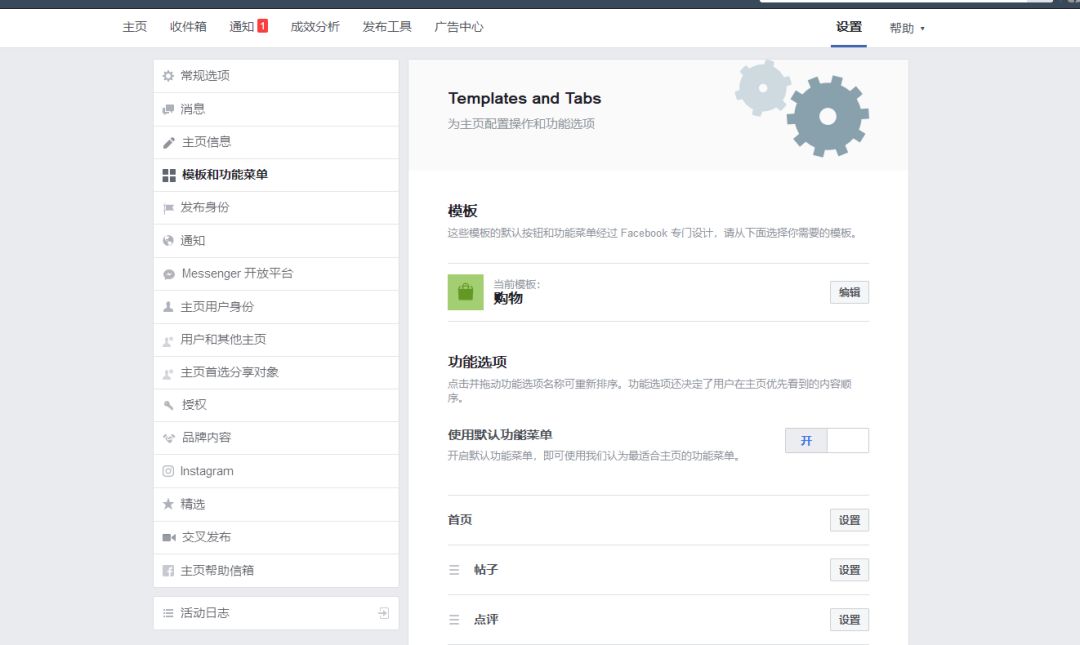
Task: Click the pencil icon for 主页信息
Action: point(167,141)
